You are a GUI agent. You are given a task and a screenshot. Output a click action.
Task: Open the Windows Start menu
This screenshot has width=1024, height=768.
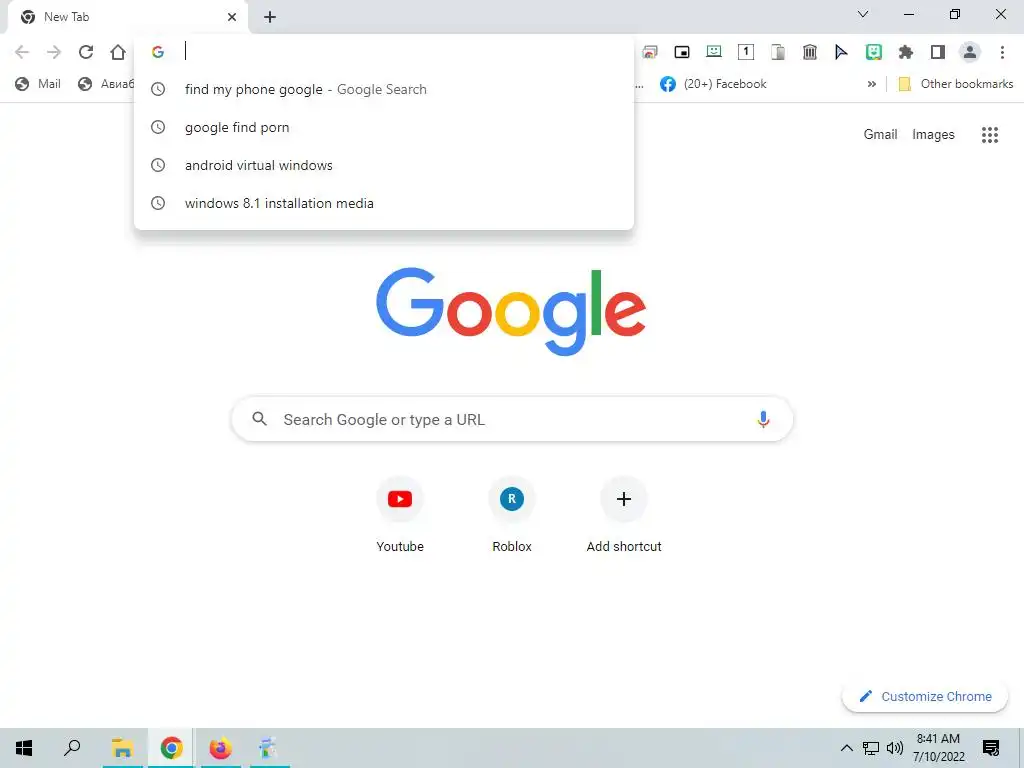point(24,748)
